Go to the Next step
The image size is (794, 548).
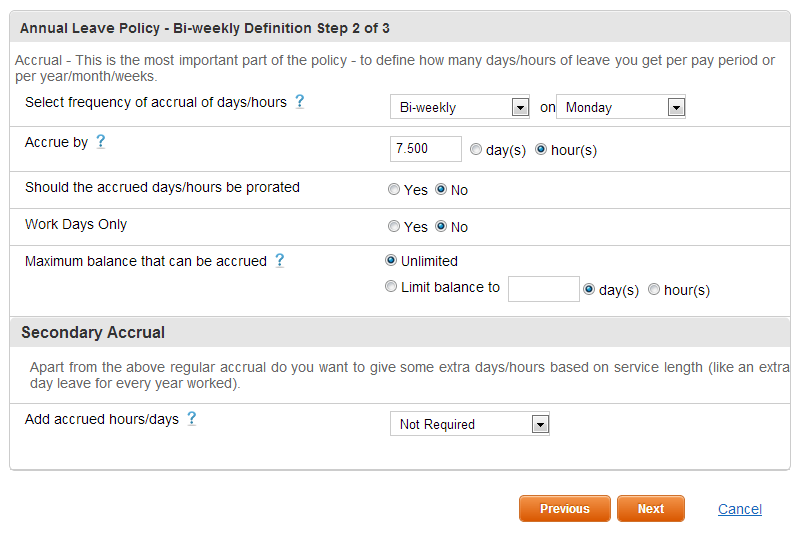[x=651, y=508]
